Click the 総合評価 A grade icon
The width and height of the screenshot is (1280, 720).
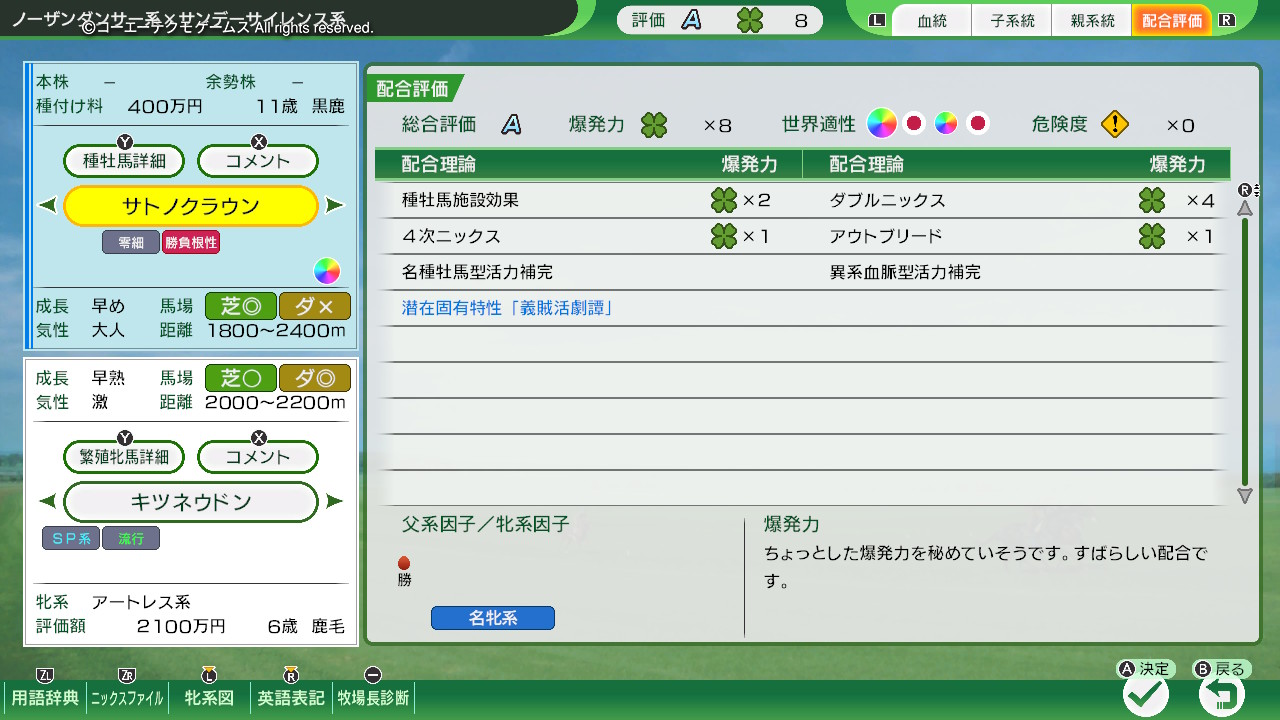511,125
